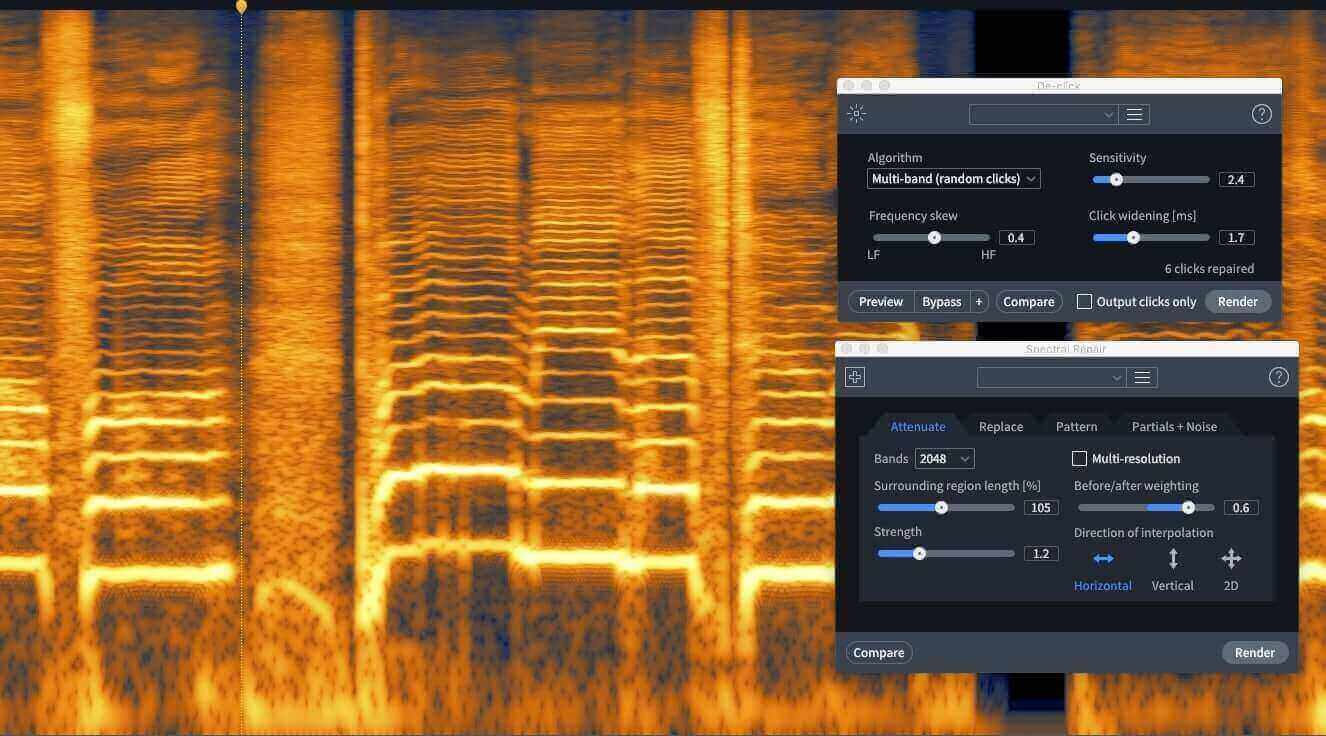1326x736 pixels.
Task: Open help for the De-click module
Action: tap(1262, 114)
